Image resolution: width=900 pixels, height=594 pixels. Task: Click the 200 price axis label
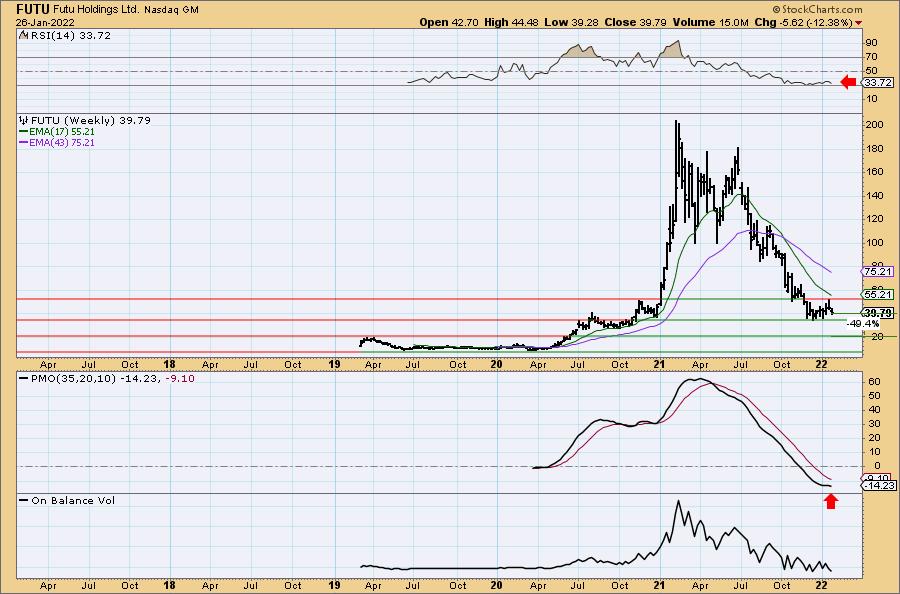(x=875, y=125)
